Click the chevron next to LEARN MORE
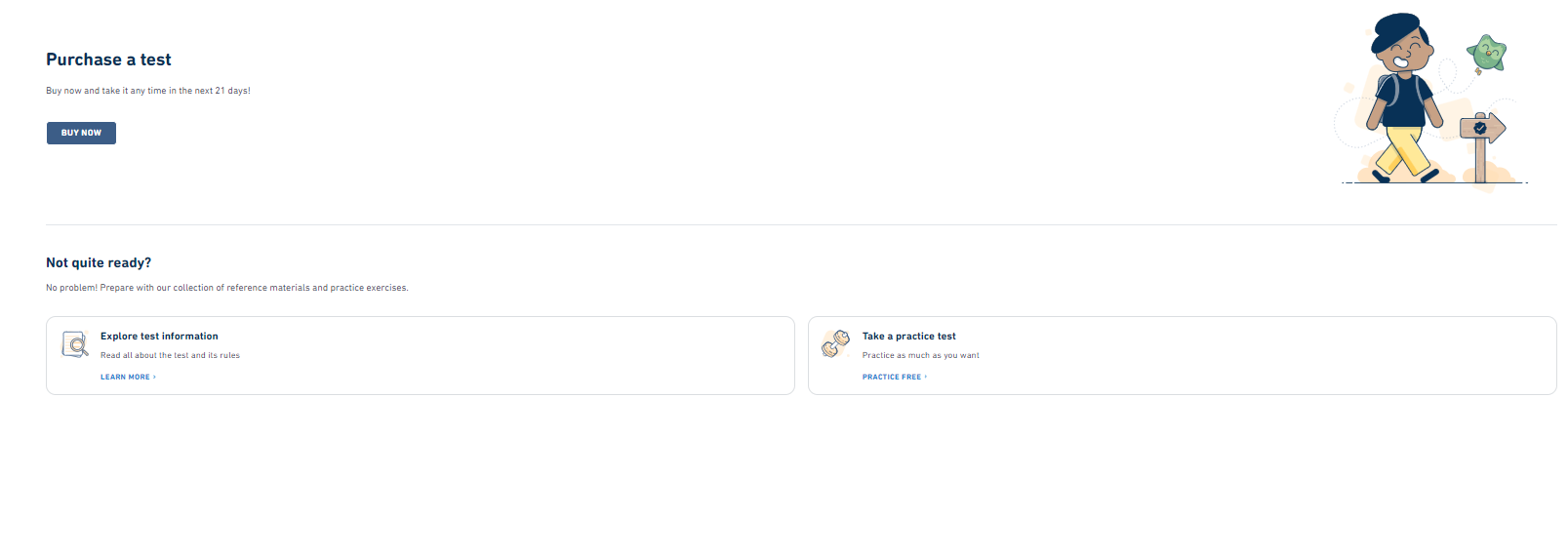Image resolution: width=1568 pixels, height=557 pixels. [x=154, y=377]
